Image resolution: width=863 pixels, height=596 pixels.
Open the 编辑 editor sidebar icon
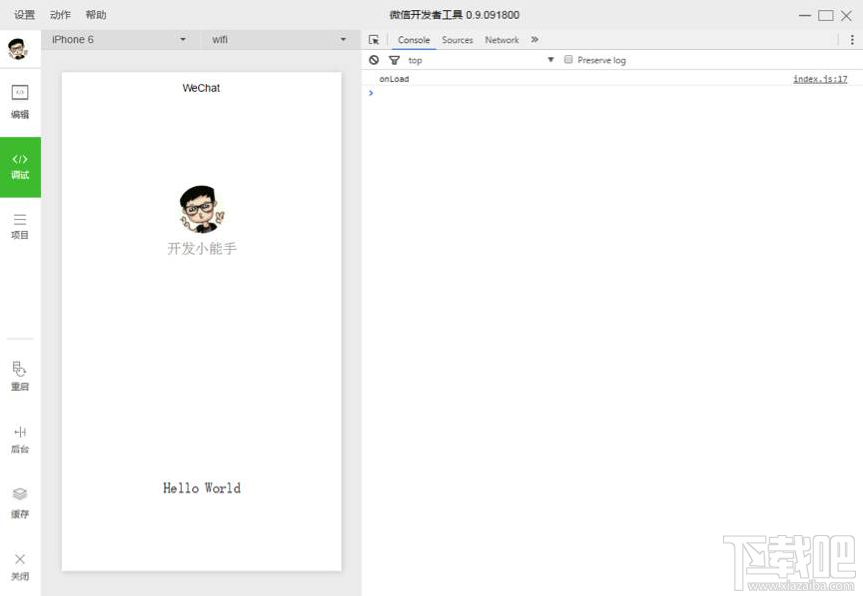[x=20, y=102]
